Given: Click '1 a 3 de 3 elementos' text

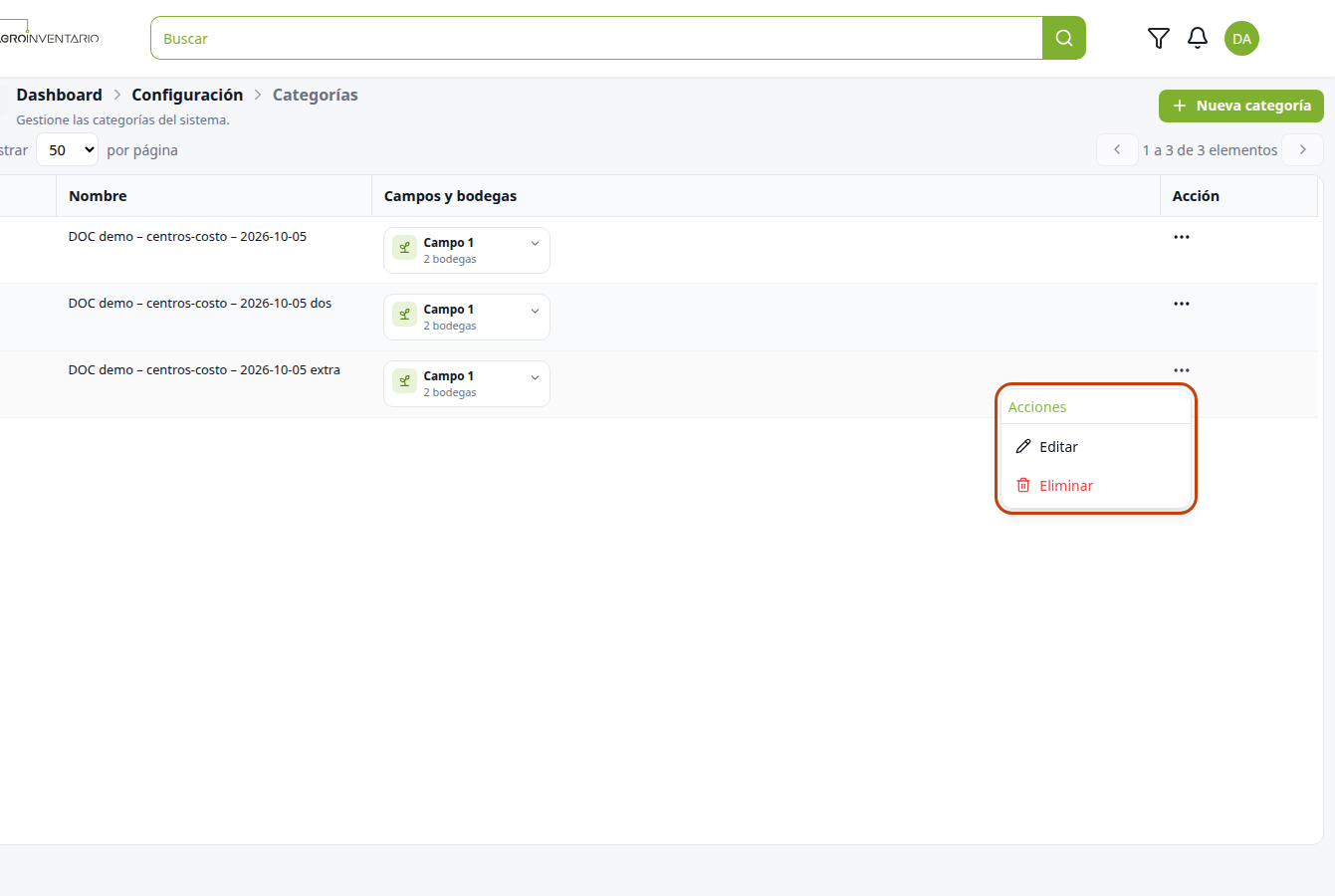Looking at the screenshot, I should [x=1210, y=150].
